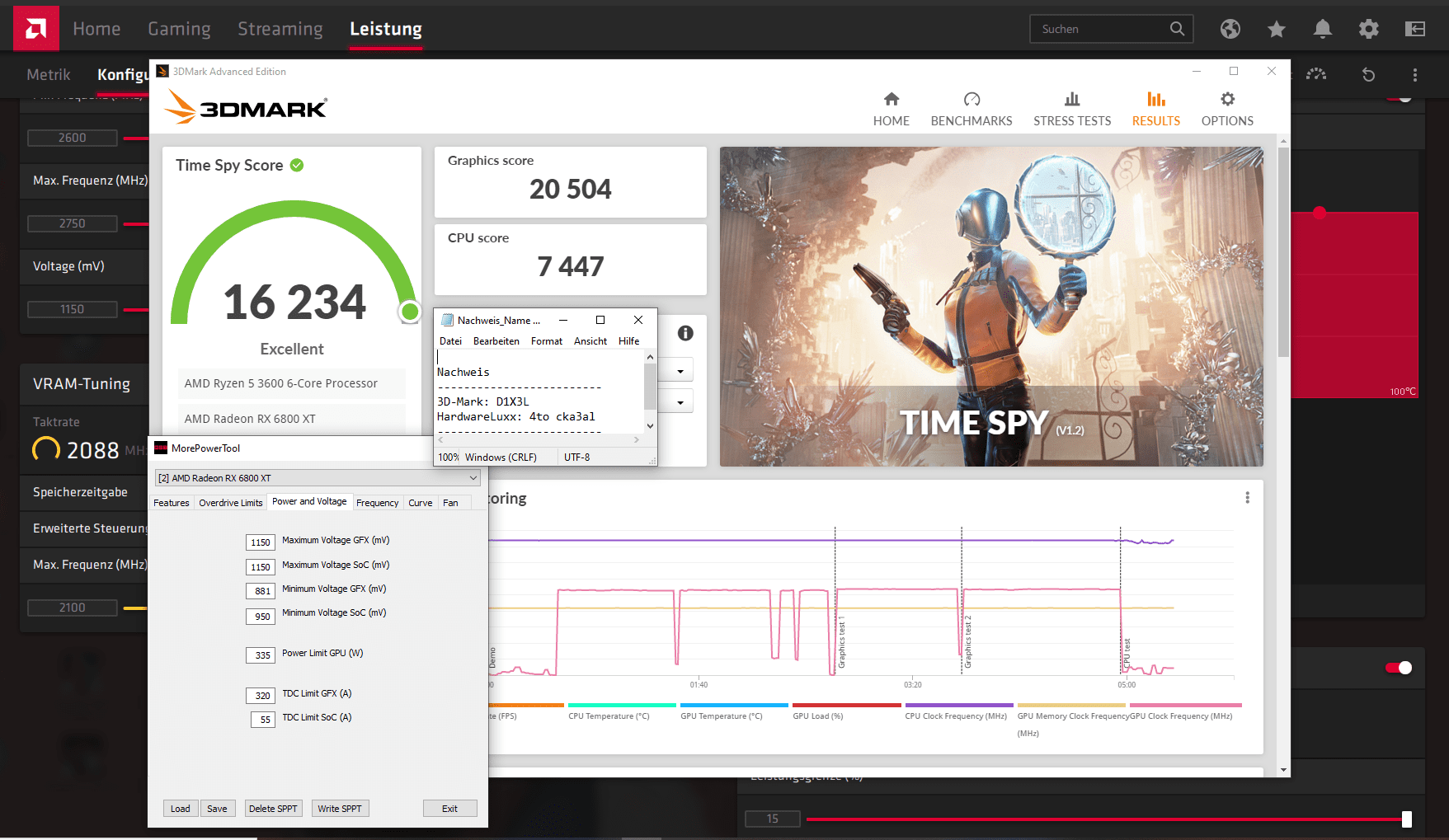Open AMD panel vertical dots menu
Image resolution: width=1449 pixels, height=840 pixels.
[1414, 74]
